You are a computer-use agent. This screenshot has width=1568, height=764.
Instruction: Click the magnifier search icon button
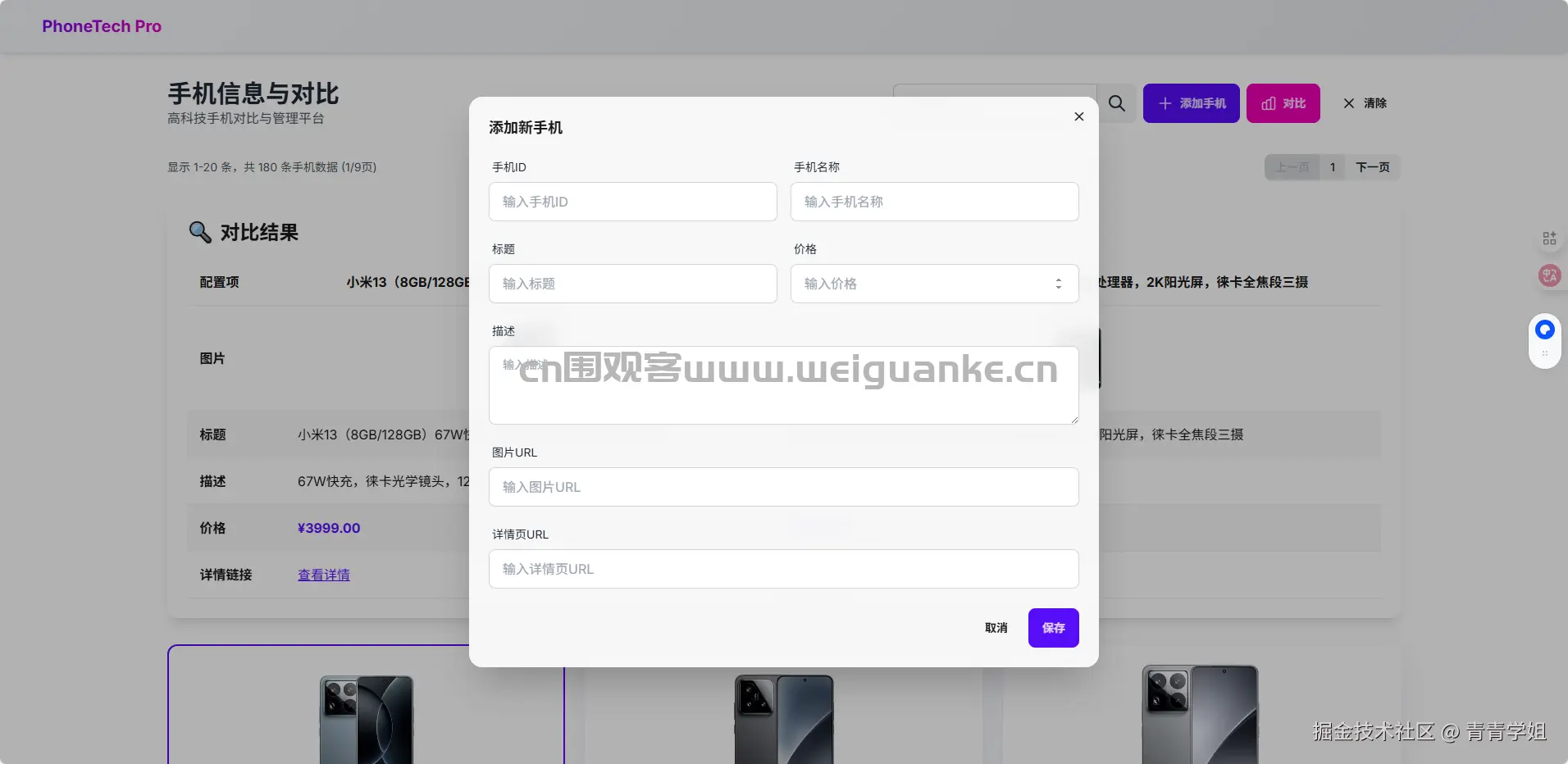pos(1117,103)
